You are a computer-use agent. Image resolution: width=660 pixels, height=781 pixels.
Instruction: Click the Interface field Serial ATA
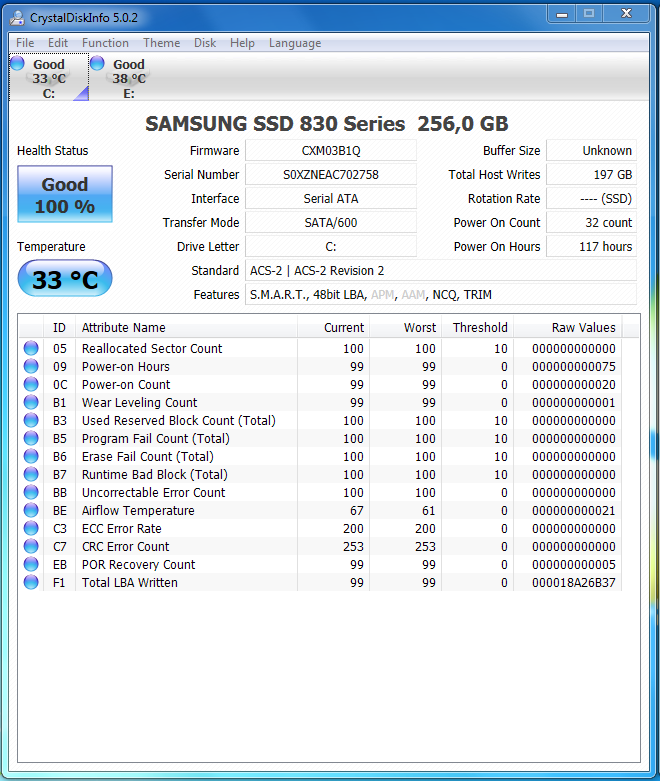(331, 198)
